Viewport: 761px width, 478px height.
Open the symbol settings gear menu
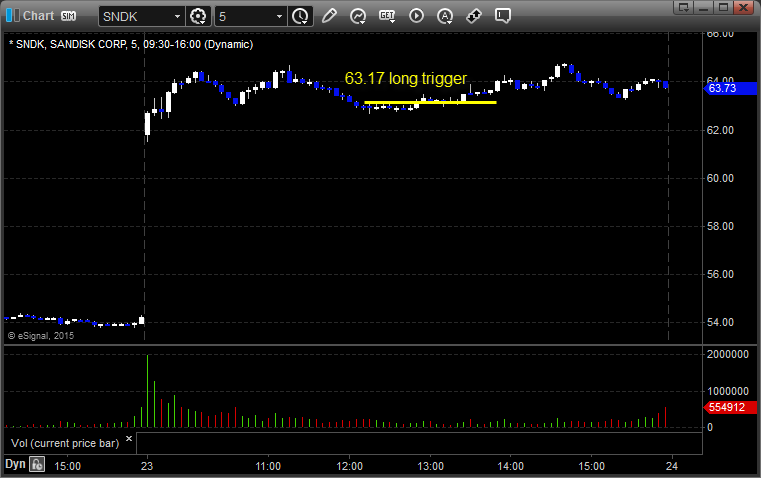[198, 16]
